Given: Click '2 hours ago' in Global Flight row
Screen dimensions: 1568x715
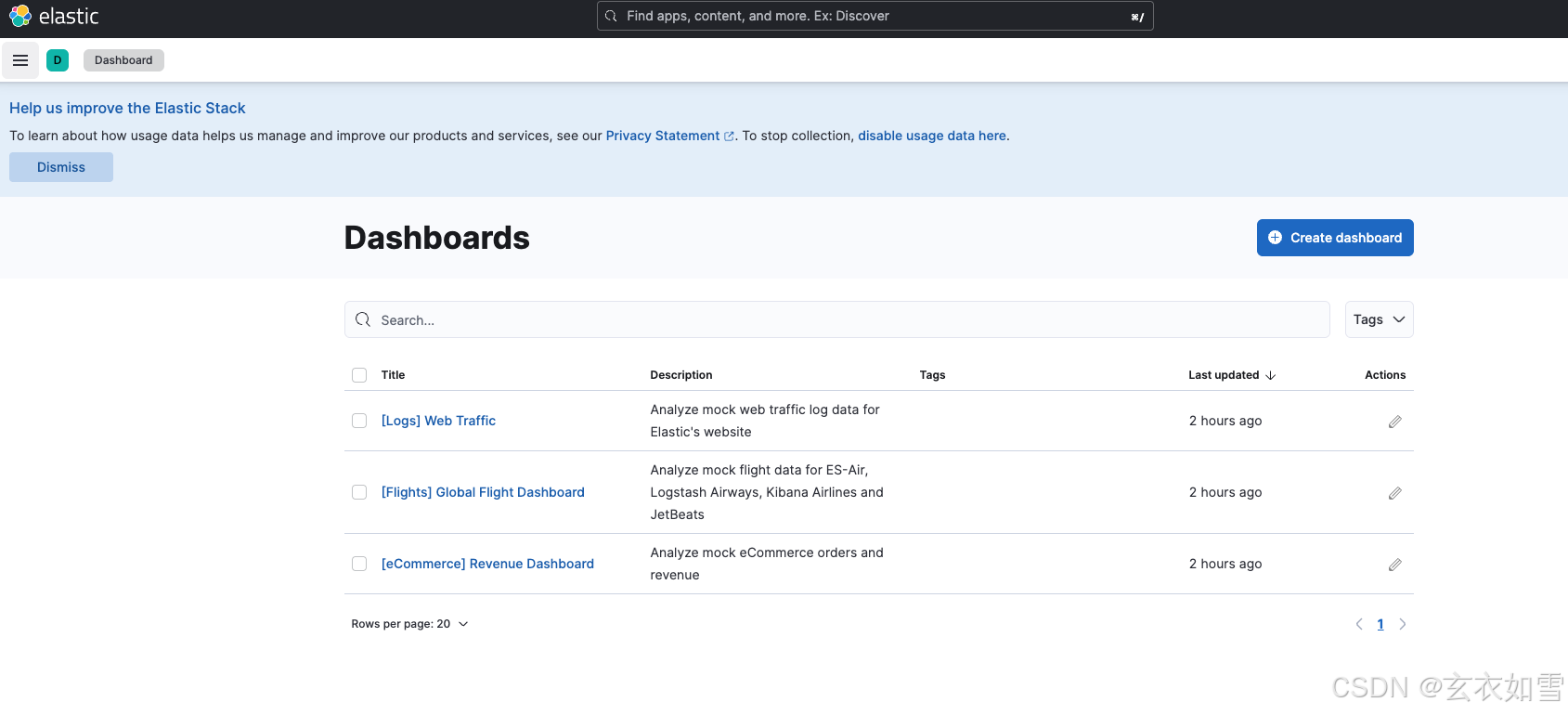Looking at the screenshot, I should click(1225, 492).
